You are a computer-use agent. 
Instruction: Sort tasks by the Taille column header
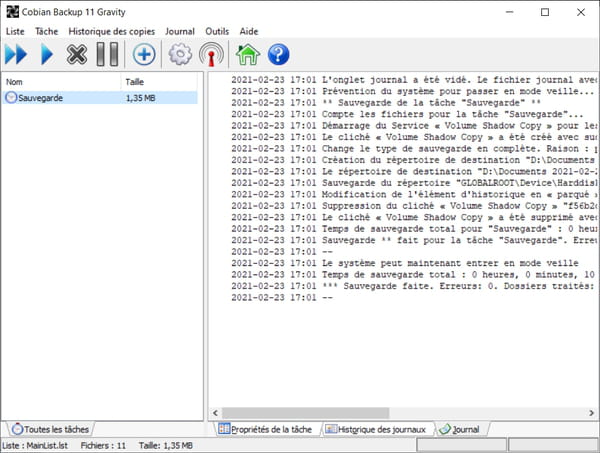coord(160,82)
